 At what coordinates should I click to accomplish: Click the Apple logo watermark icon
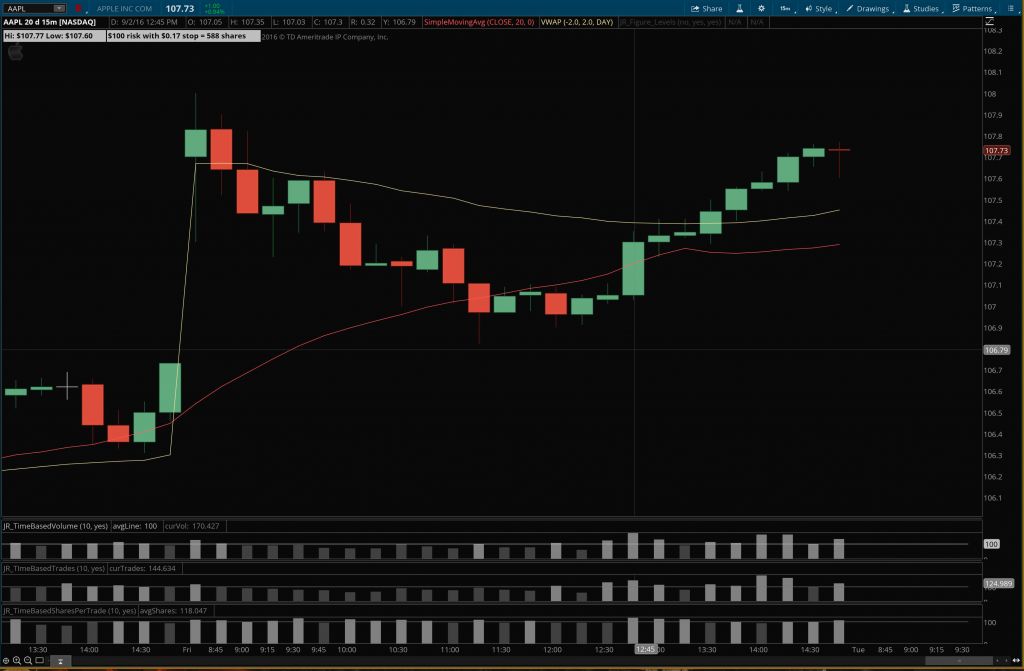15,53
